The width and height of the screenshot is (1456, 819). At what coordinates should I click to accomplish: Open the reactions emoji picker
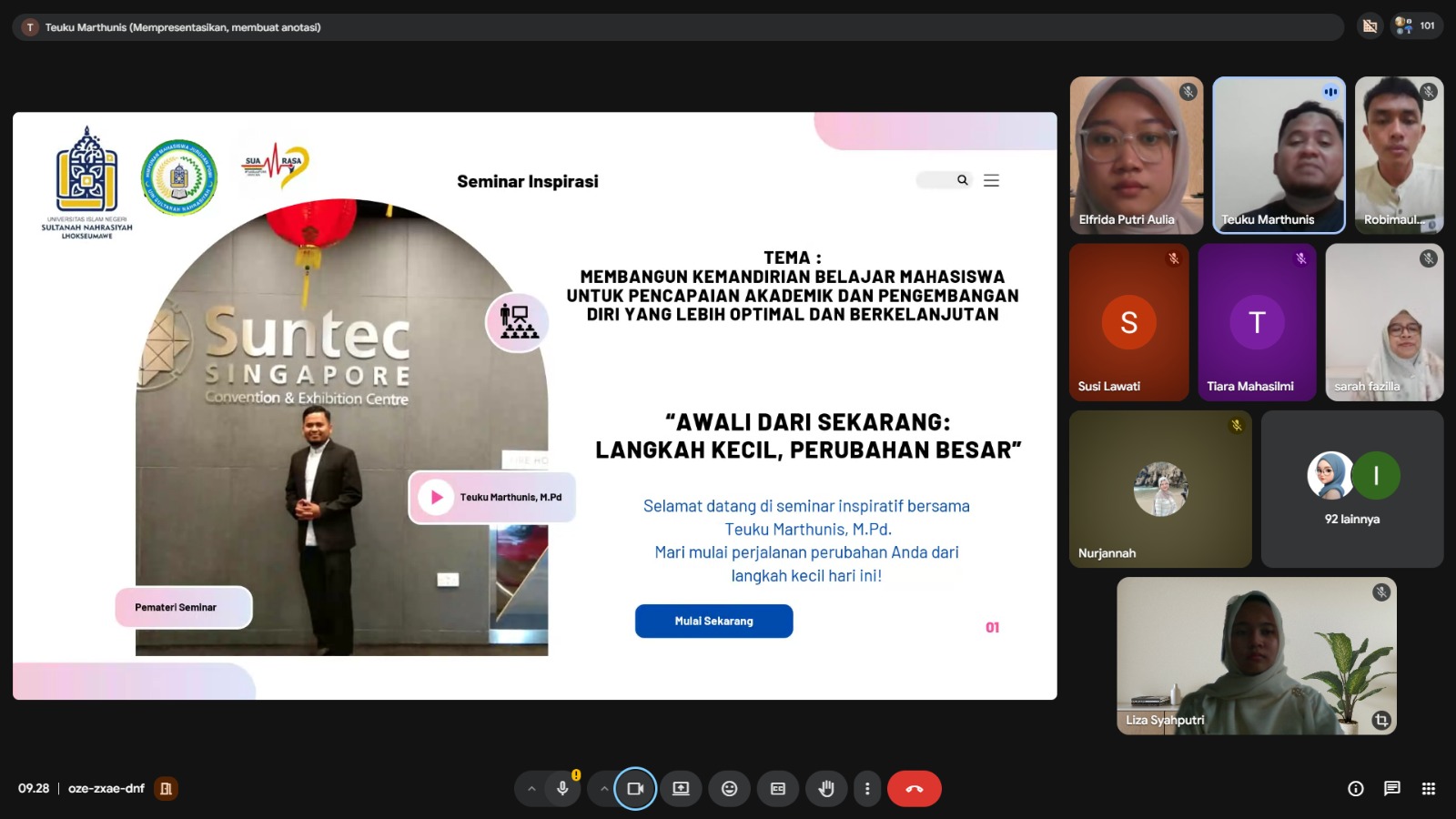(x=729, y=789)
